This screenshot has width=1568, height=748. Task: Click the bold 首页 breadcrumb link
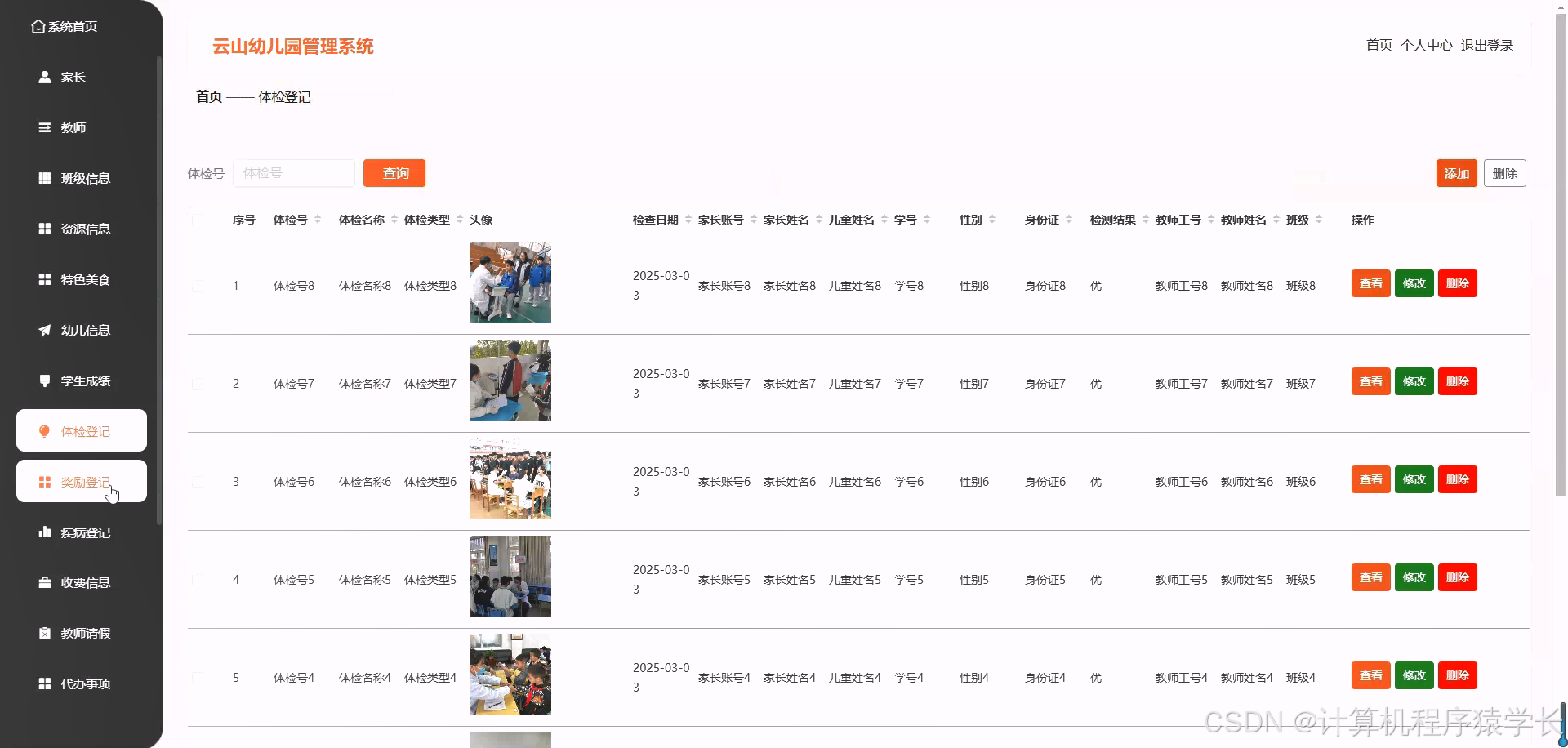click(x=209, y=97)
